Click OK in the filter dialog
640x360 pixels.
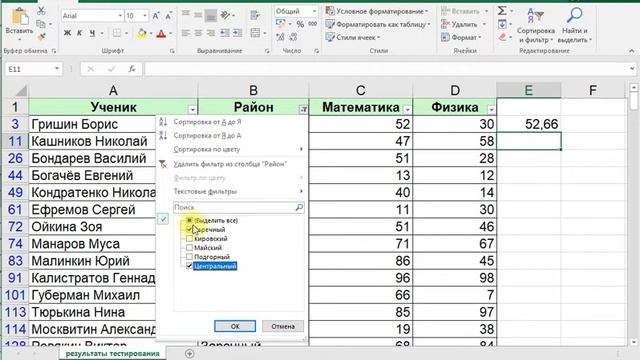(235, 326)
